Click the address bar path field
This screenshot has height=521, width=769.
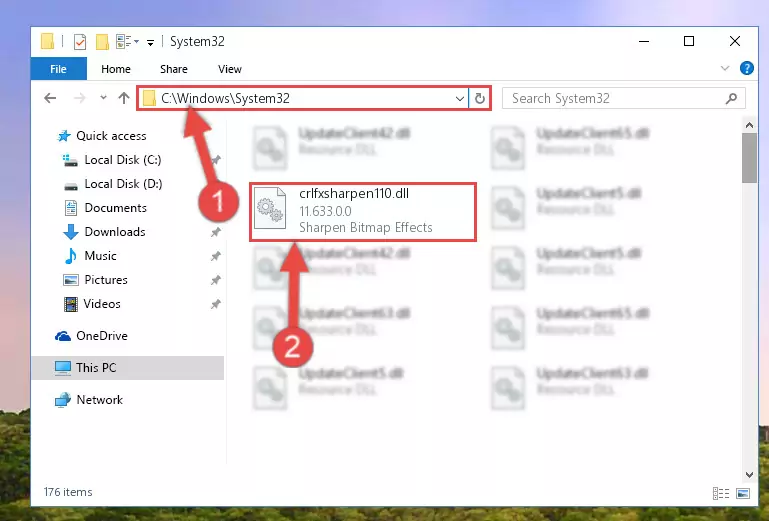pyautogui.click(x=303, y=98)
